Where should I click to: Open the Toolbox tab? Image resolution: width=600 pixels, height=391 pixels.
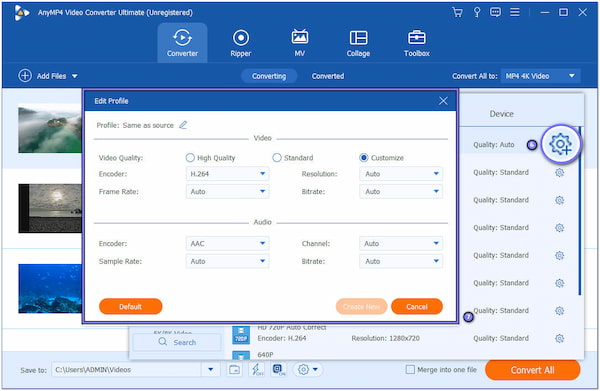point(417,43)
